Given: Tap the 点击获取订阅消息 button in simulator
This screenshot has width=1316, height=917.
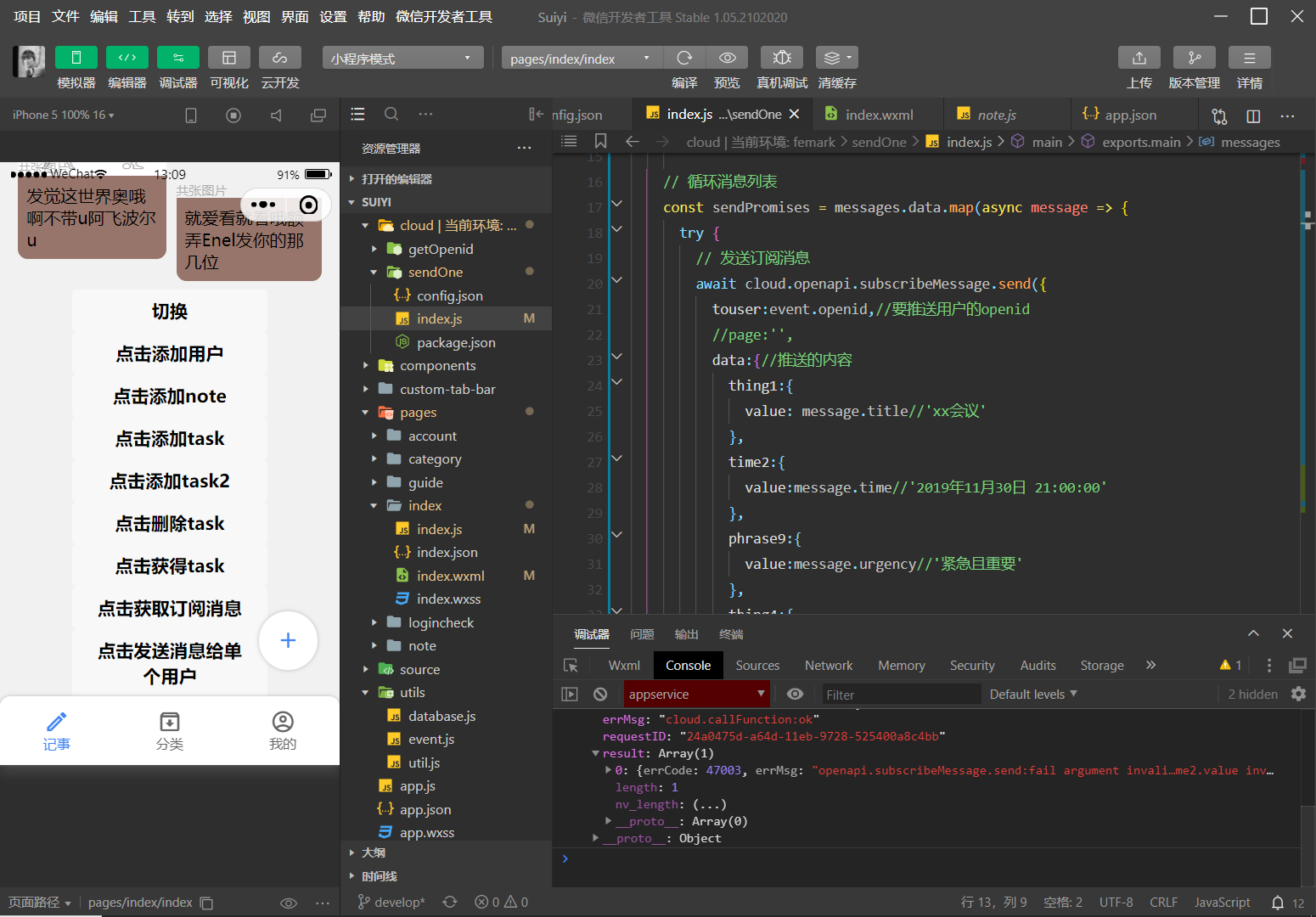Looking at the screenshot, I should point(170,609).
